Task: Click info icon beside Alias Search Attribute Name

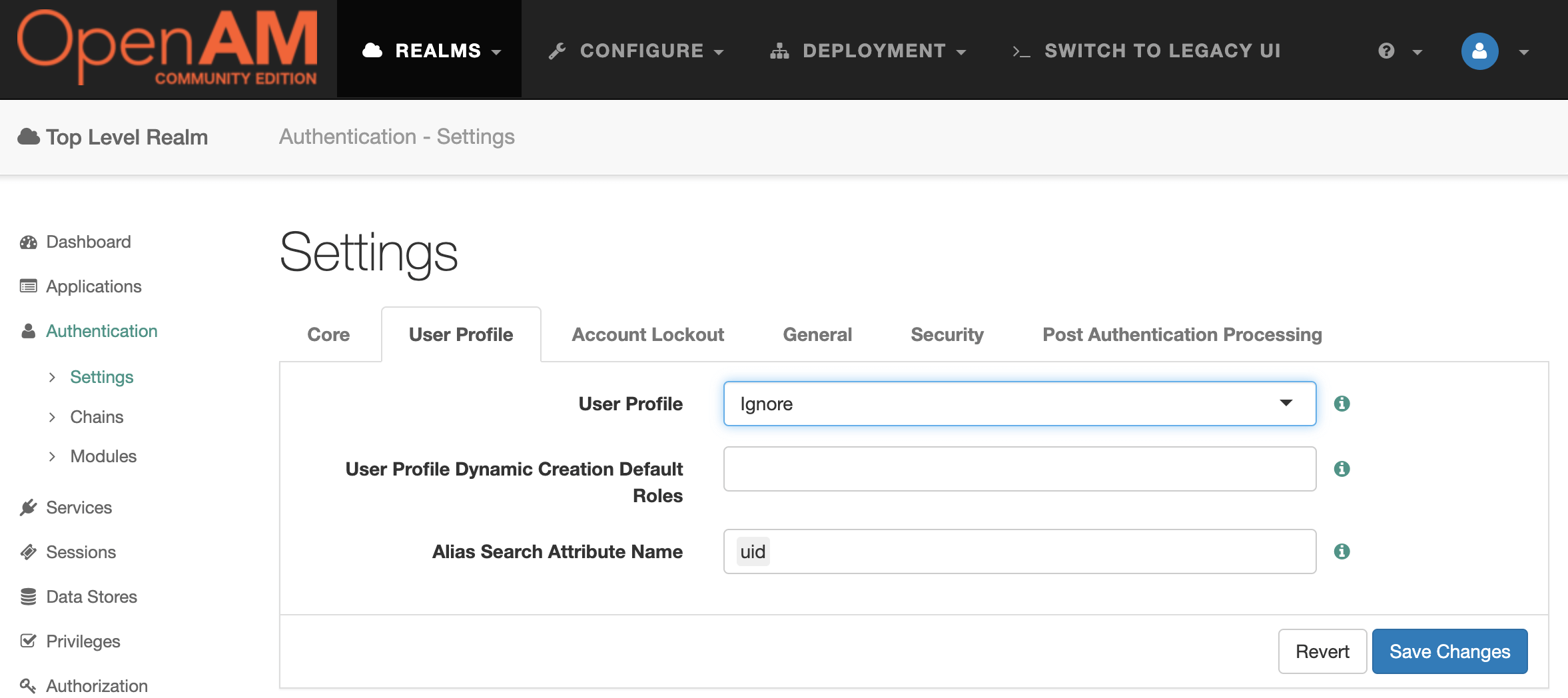Action: pyautogui.click(x=1342, y=551)
